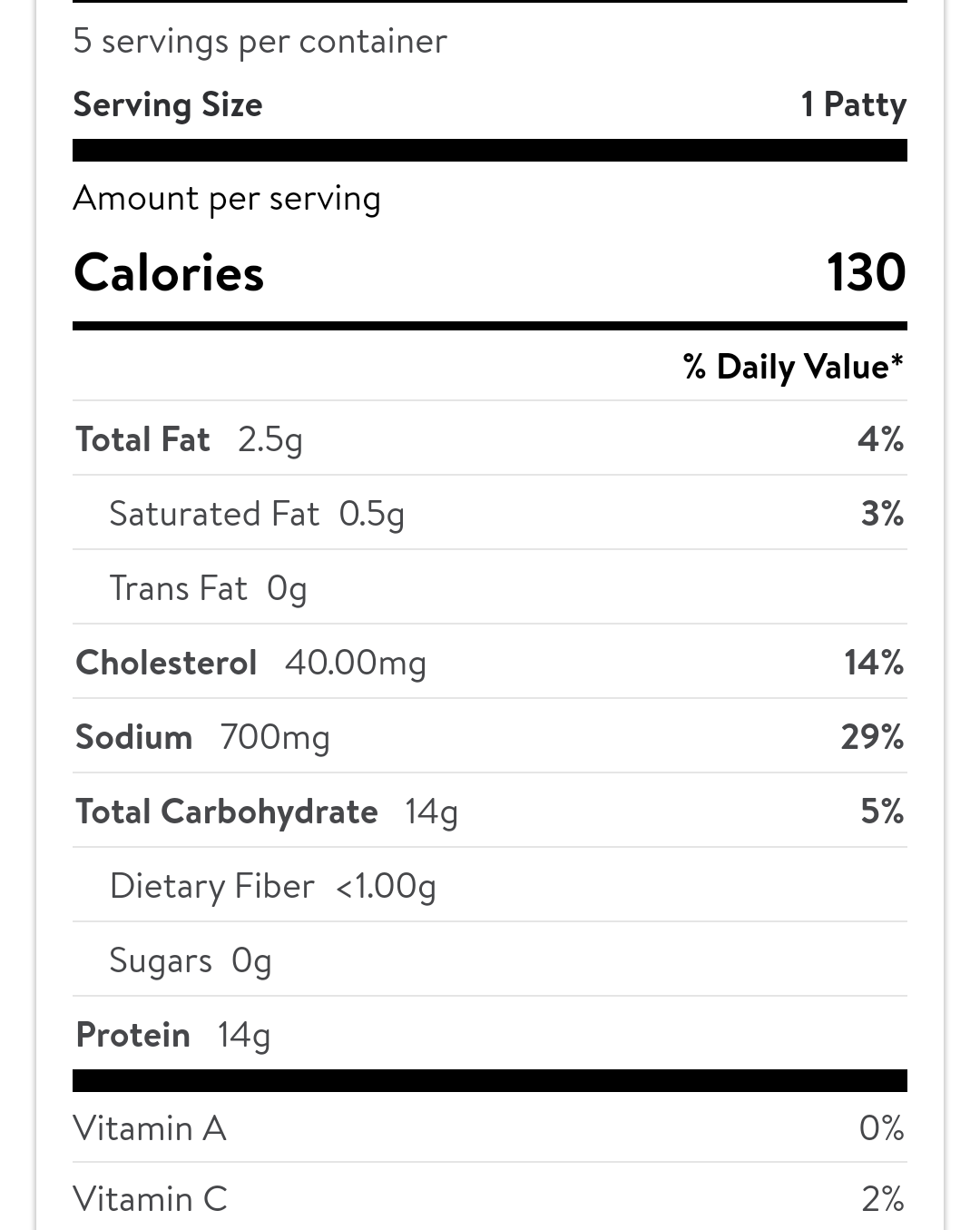Tap the '% Daily Value*' header
Image resolution: width=980 pixels, height=1230 pixels.
(793, 367)
